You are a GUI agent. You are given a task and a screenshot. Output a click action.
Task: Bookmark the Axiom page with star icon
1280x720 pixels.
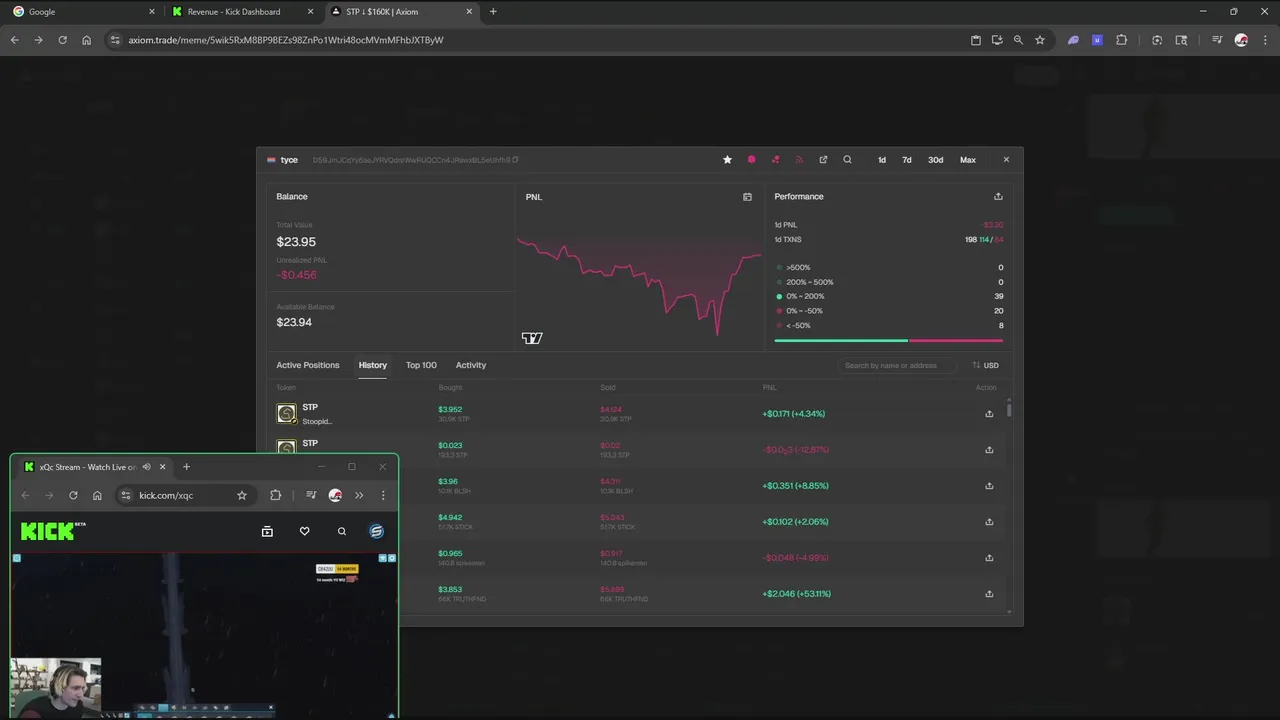[1040, 40]
